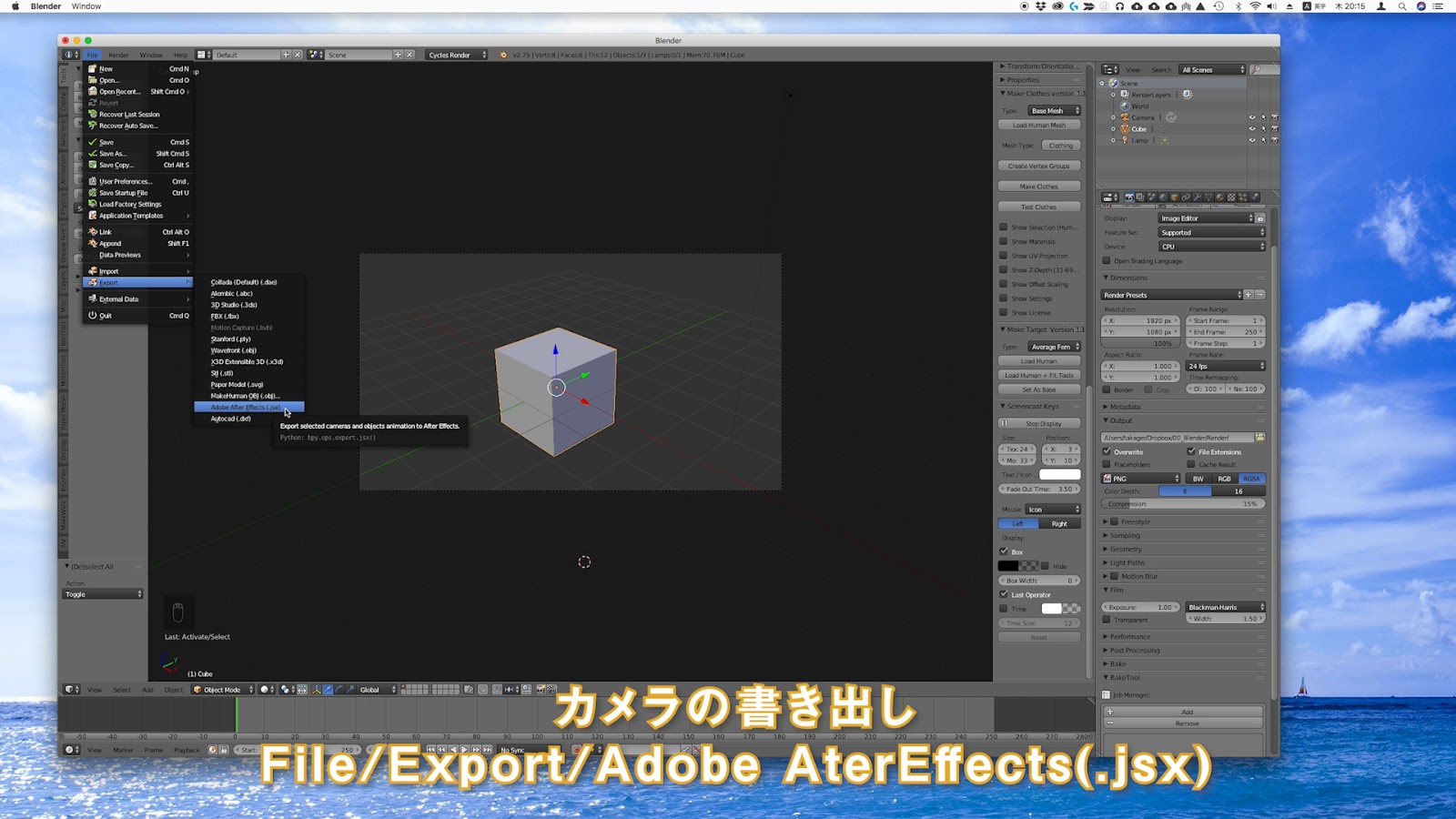
Task: Click the Fade Out Time slider
Action: coord(1039,489)
